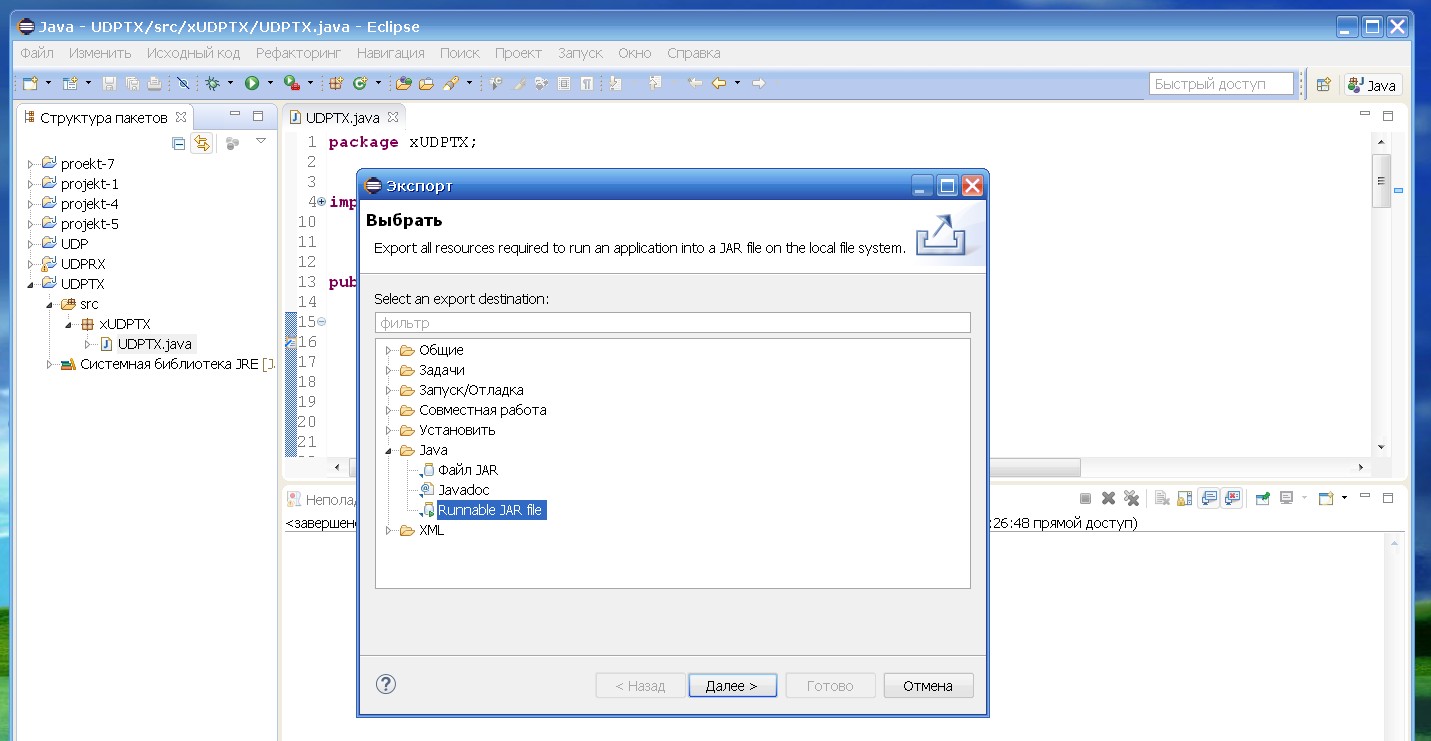
Task: Click the help question mark in Export dialog
Action: coord(386,685)
